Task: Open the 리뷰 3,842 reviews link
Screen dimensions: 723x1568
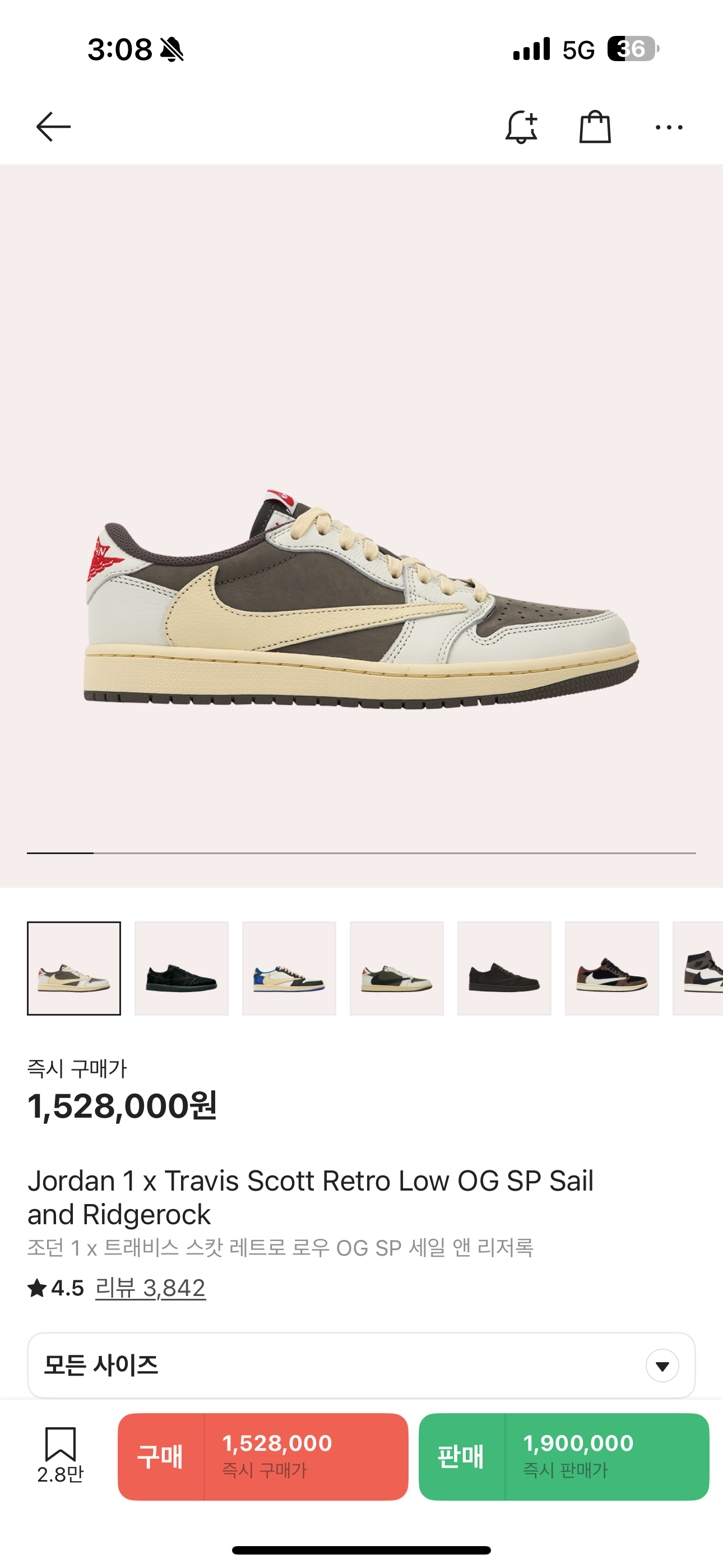Action: pyautogui.click(x=150, y=1288)
